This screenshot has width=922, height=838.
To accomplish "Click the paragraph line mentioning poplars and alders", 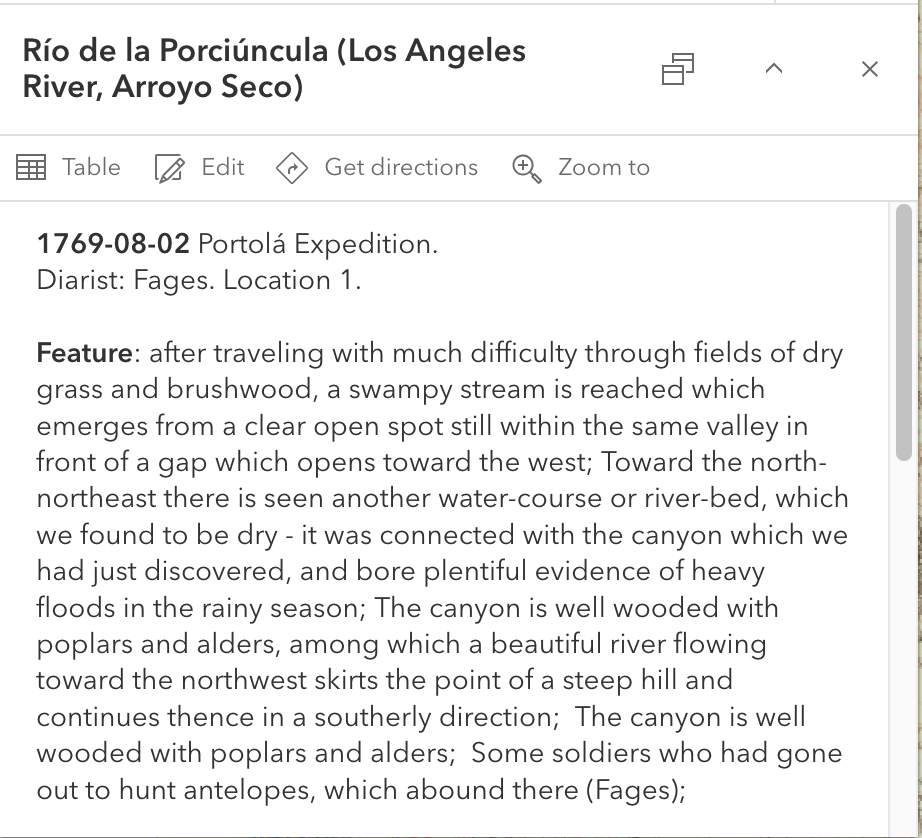I will pos(401,644).
